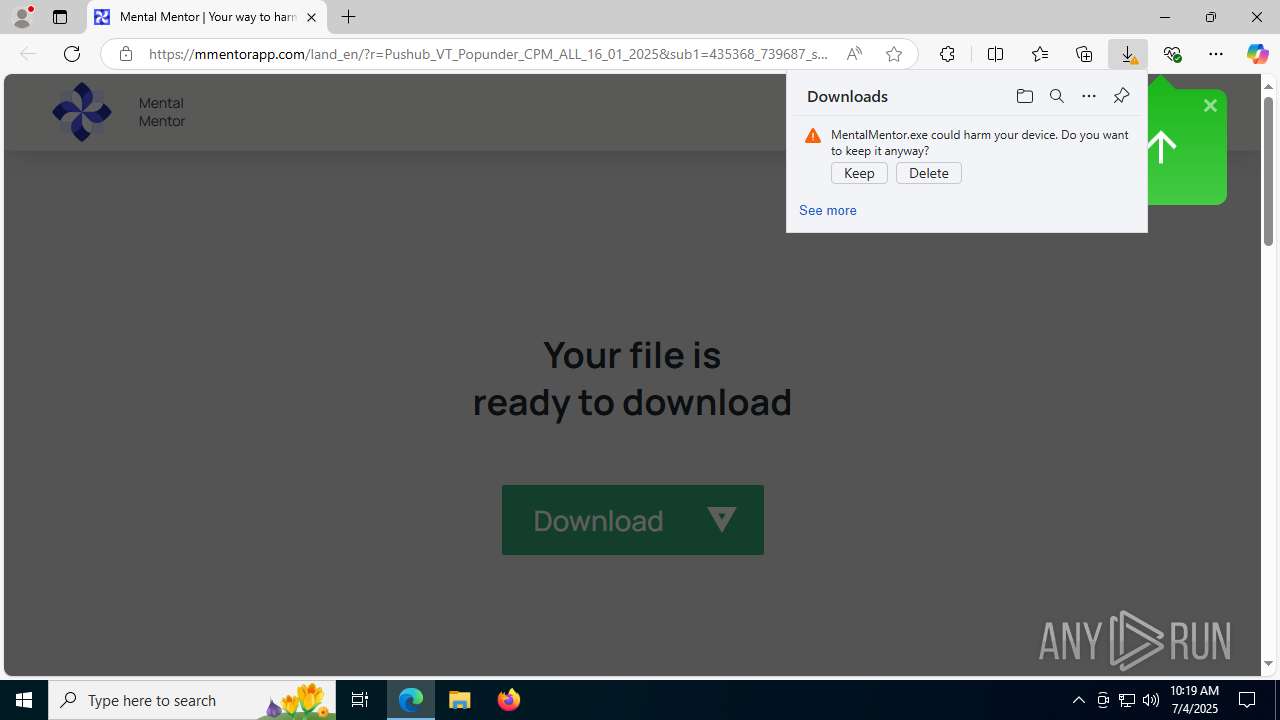Open Copilot sidebar icon
1280x720 pixels.
[1257, 54]
